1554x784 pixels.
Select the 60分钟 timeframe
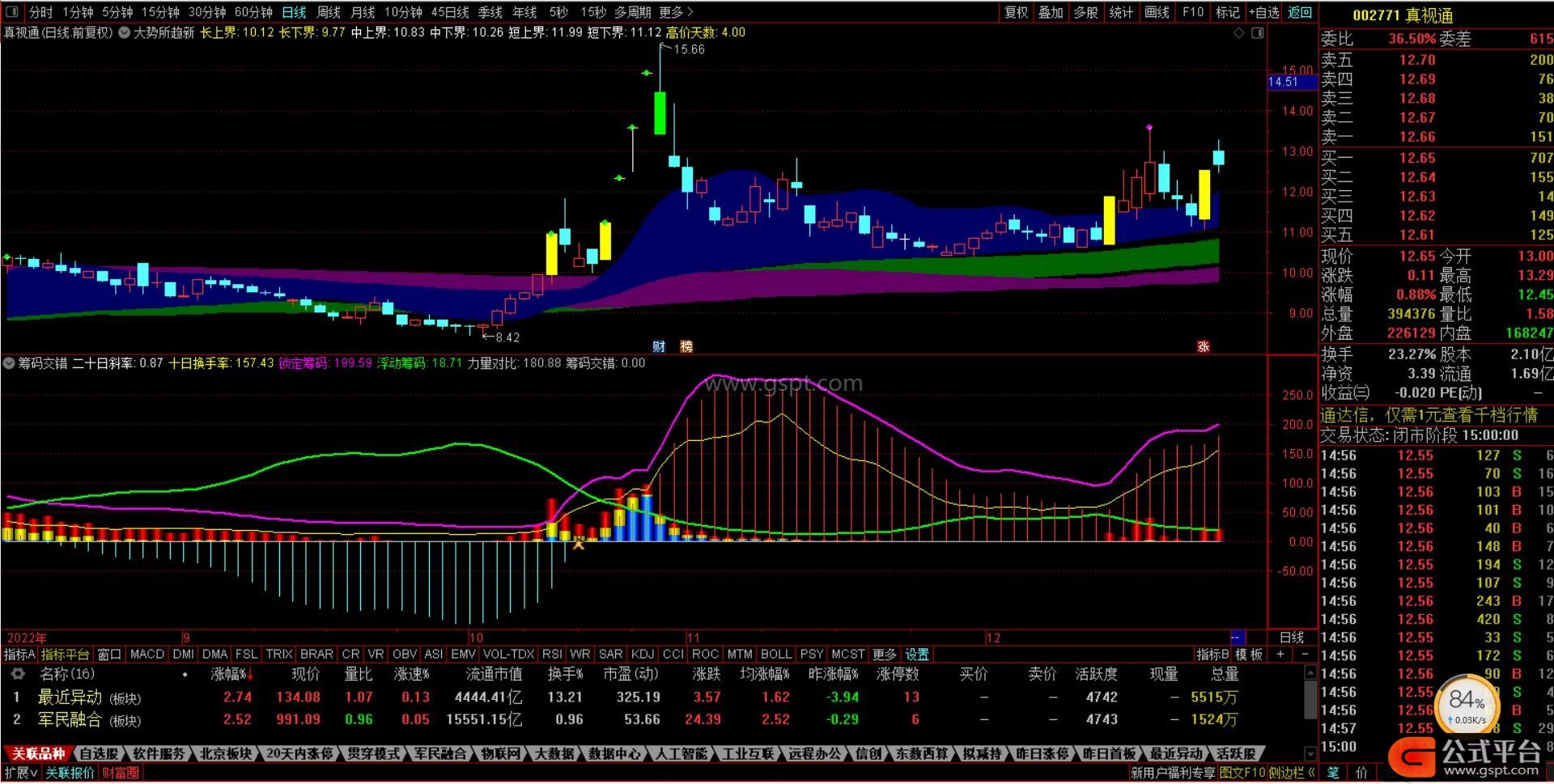tap(253, 12)
